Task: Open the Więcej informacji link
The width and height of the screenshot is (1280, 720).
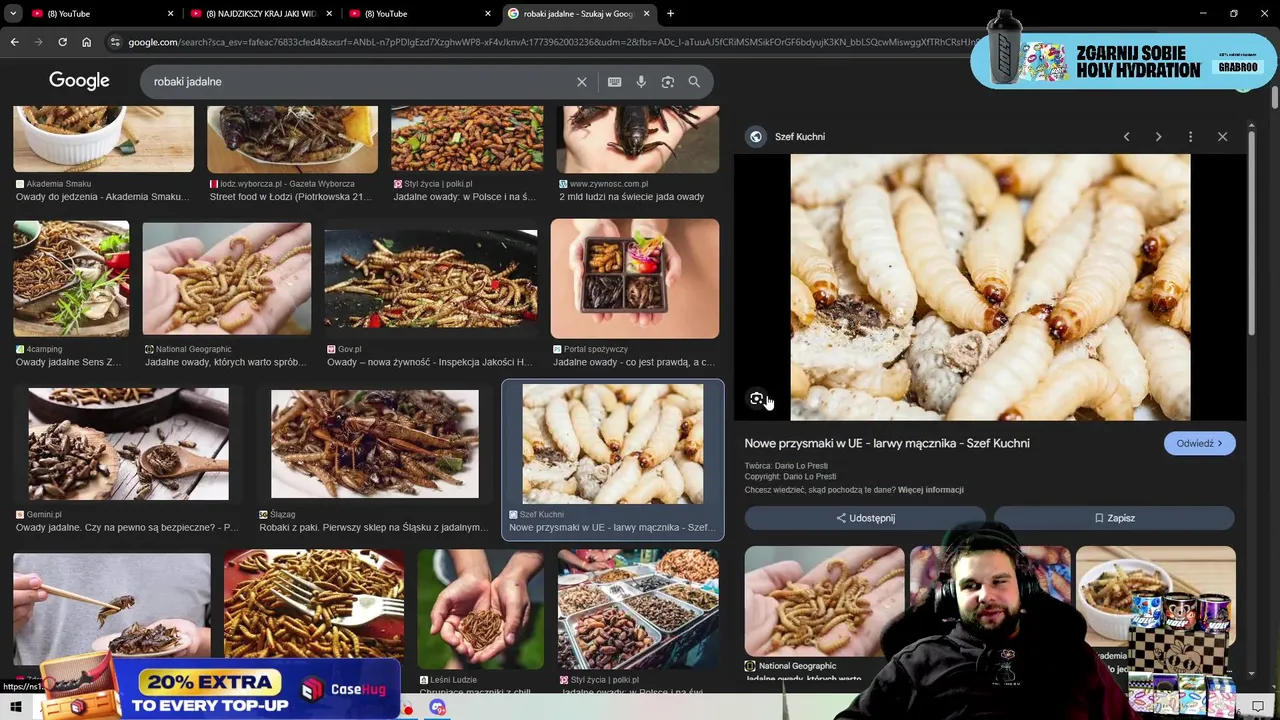Action: [x=930, y=490]
